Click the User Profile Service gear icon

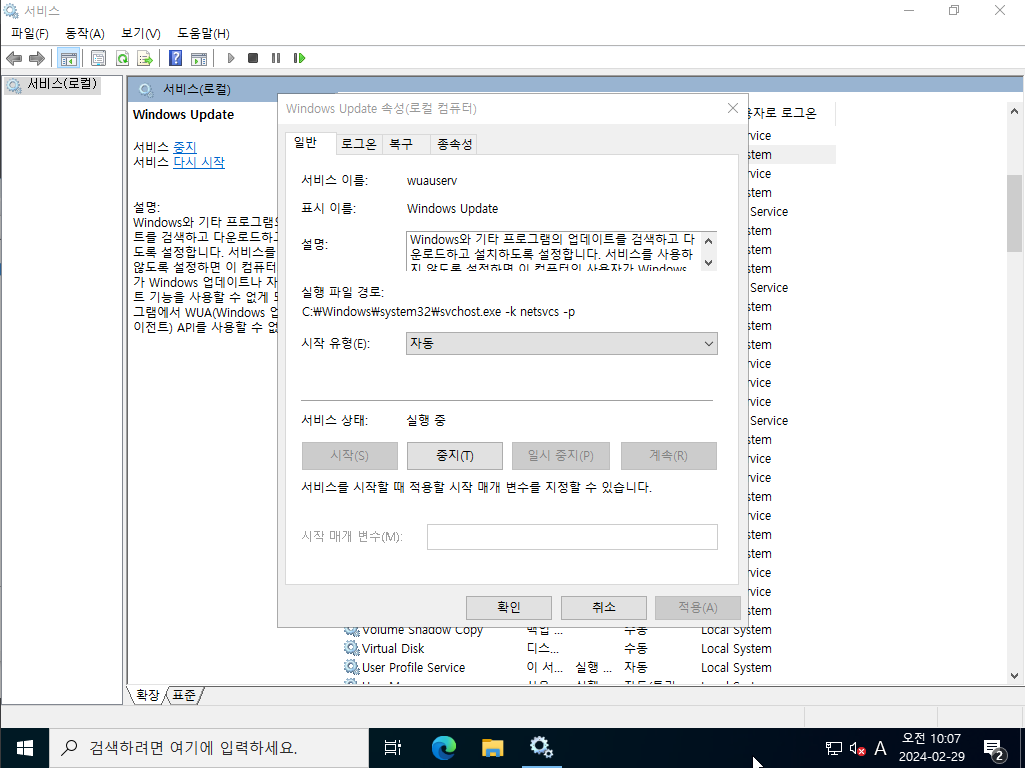point(352,667)
